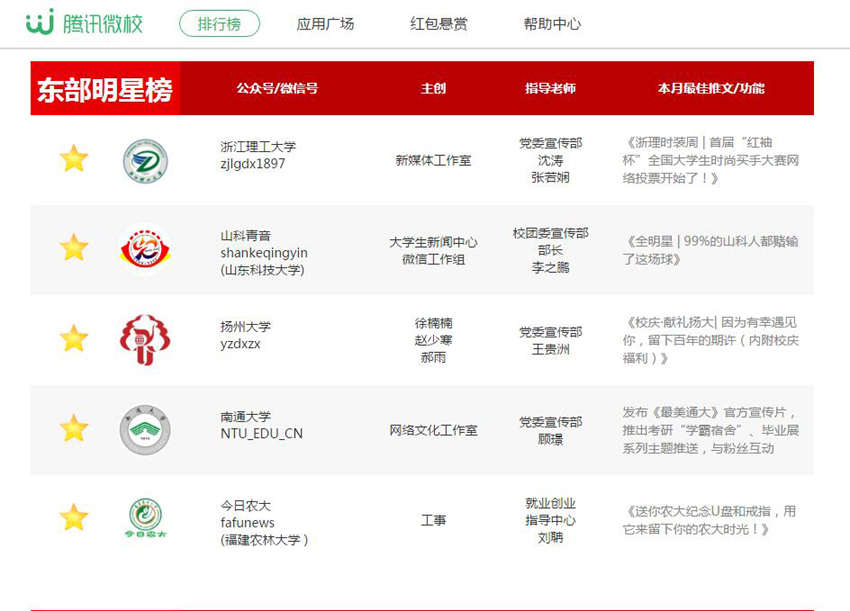The image size is (850, 611).
Task: Click the (山东科技大学) label
Action: pos(262,270)
